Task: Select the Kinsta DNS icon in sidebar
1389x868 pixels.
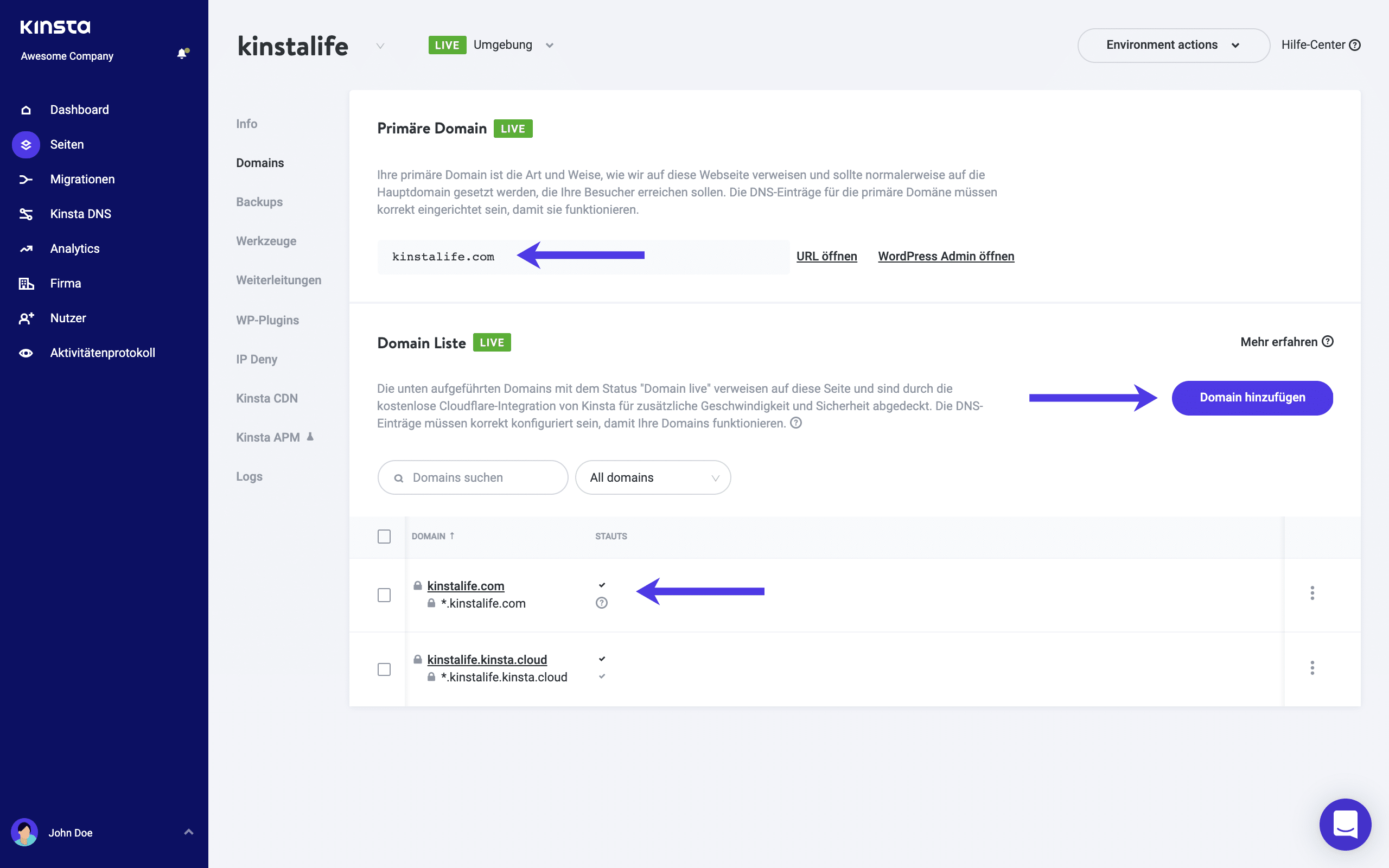Action: point(26,214)
